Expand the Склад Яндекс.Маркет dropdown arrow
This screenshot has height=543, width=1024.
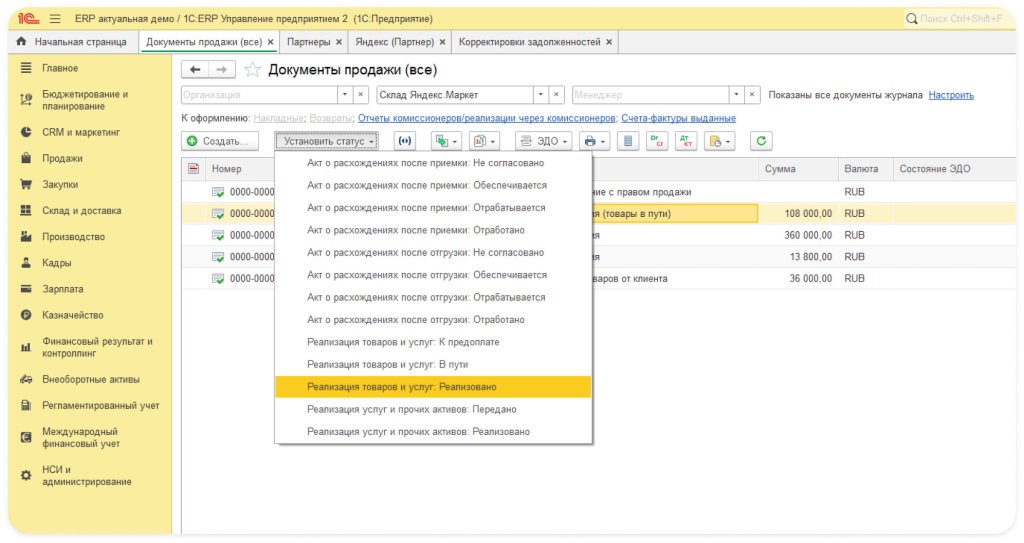[541, 95]
